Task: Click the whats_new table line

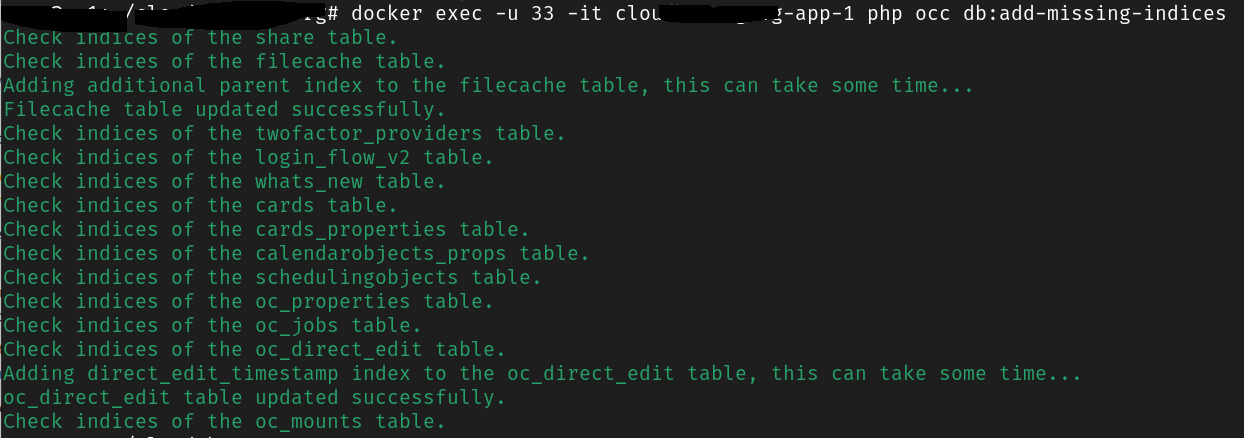Action: coord(224,182)
